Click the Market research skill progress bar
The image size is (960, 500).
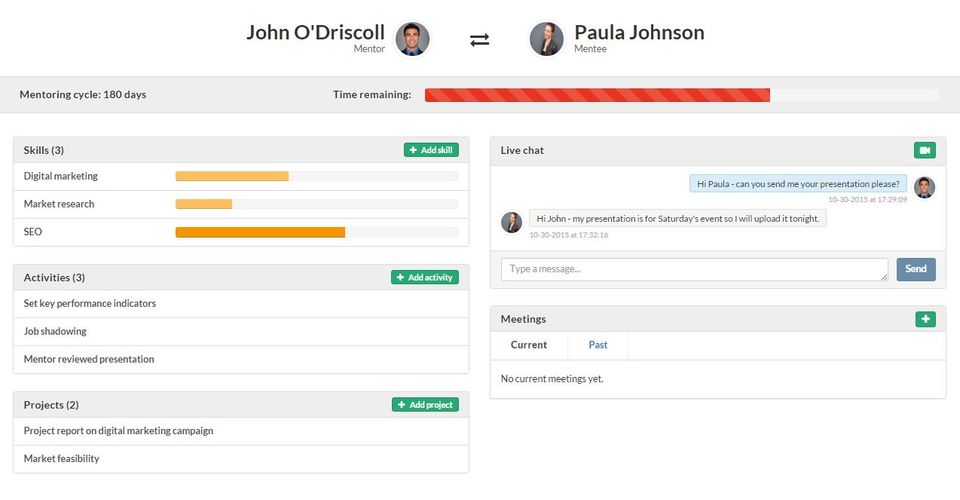(x=317, y=204)
